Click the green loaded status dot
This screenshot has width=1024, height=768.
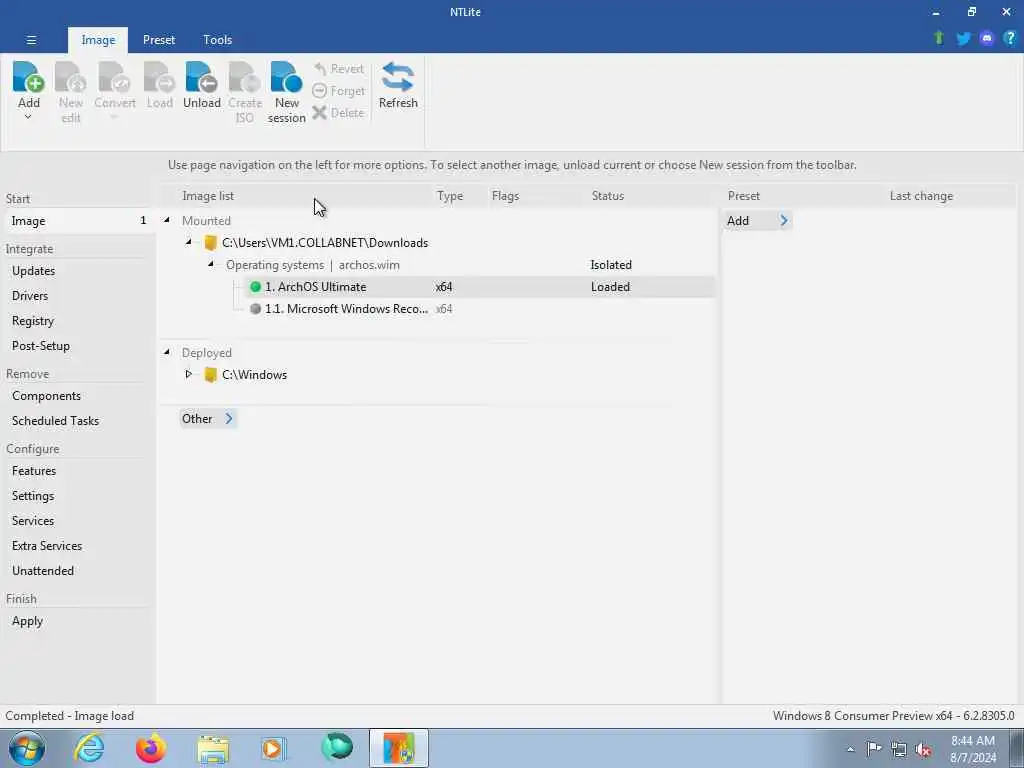[x=255, y=287]
